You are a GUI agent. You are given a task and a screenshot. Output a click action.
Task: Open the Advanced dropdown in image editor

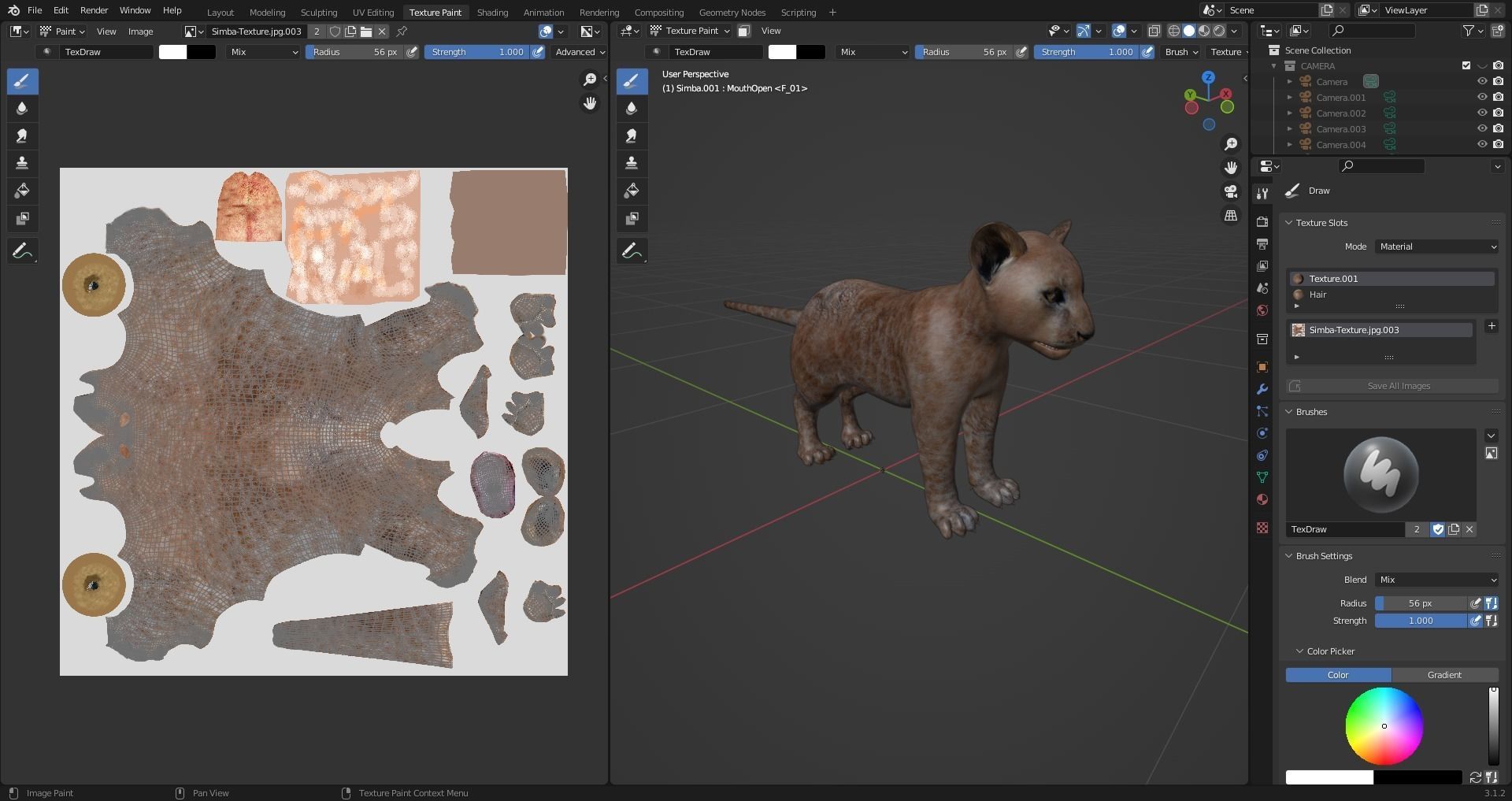(580, 52)
